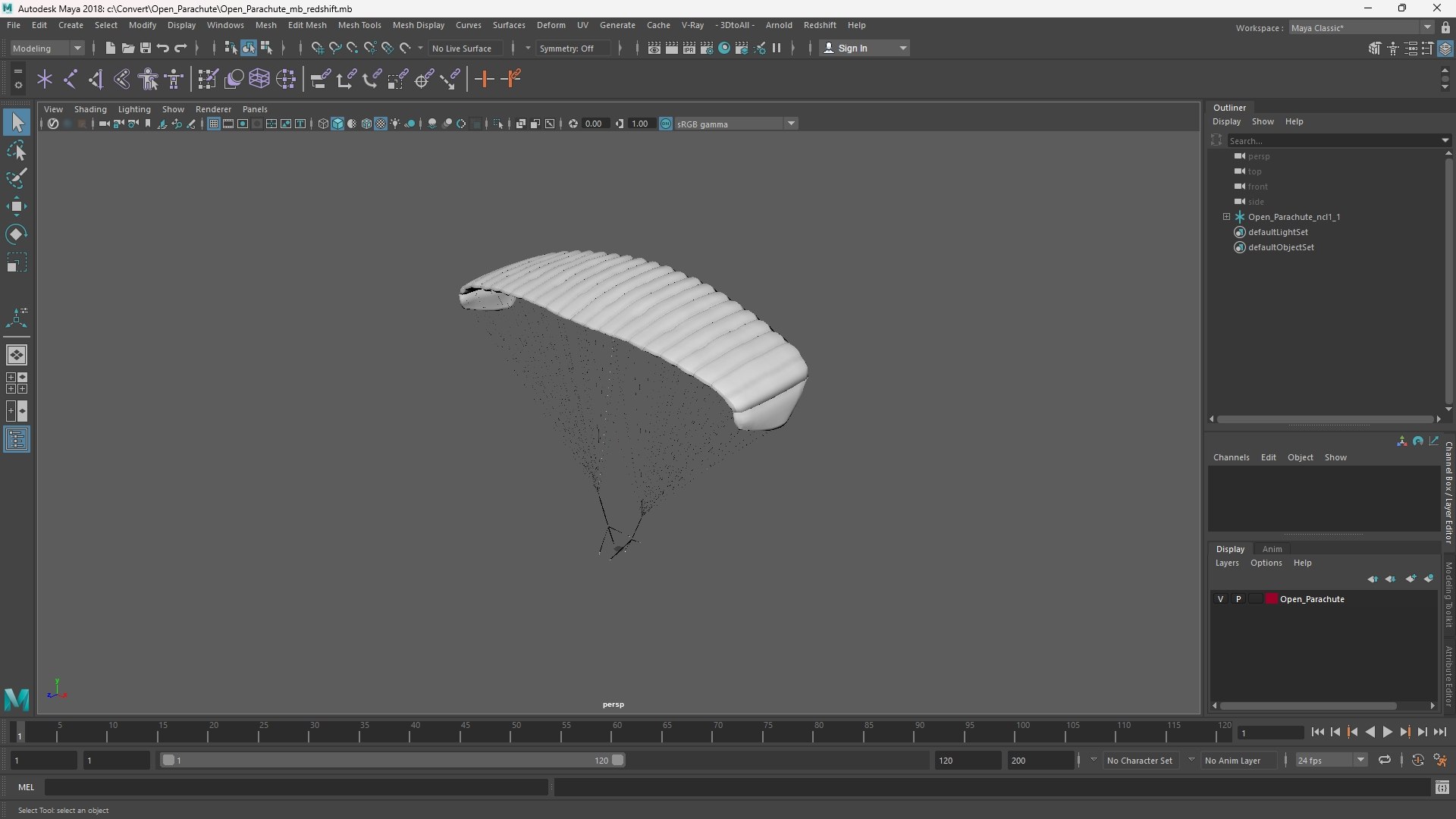Open the Channels menu in Channel Box
The height and width of the screenshot is (819, 1456).
click(x=1231, y=457)
